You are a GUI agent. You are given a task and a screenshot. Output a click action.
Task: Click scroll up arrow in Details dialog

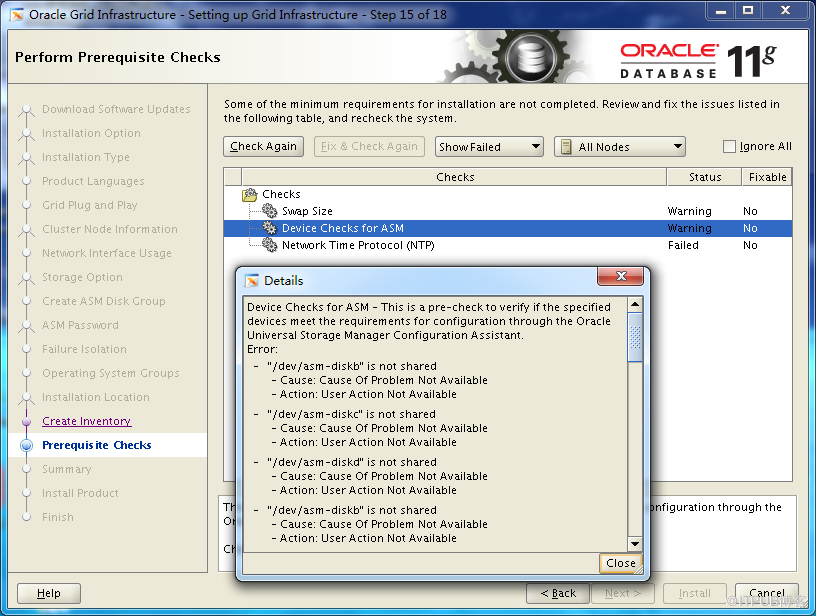pos(635,304)
